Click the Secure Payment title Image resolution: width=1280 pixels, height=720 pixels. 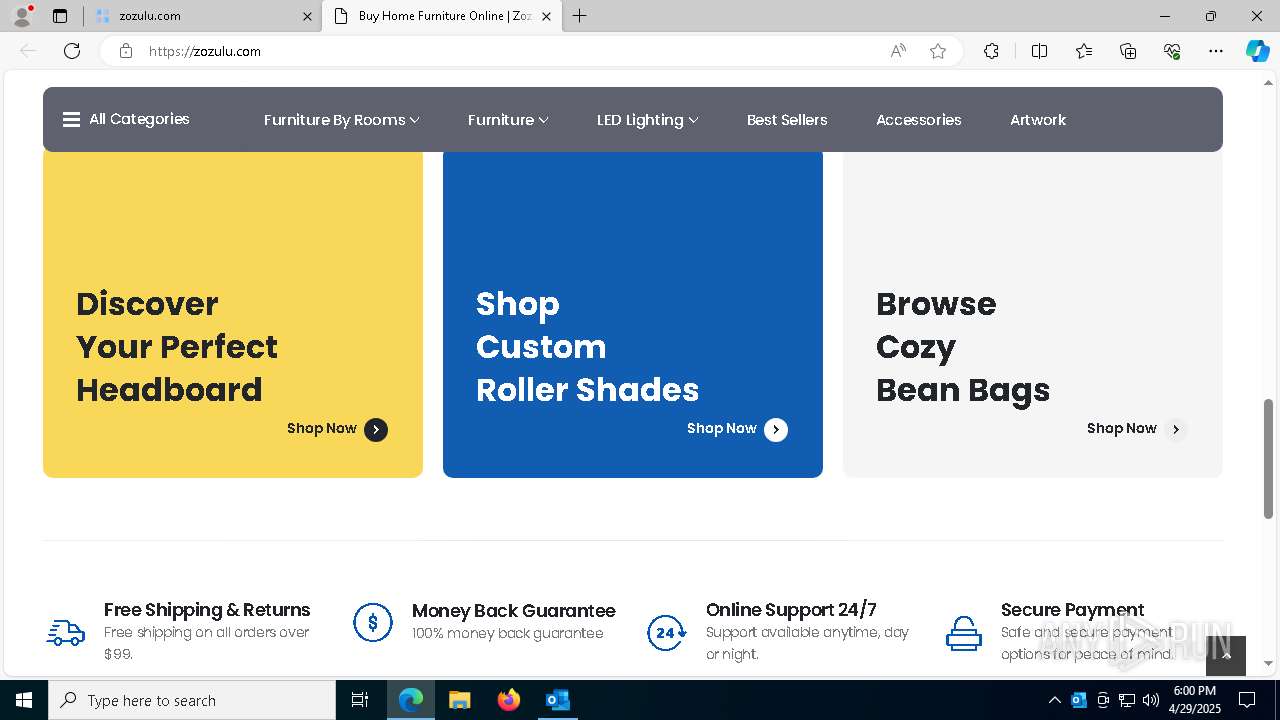tap(1073, 610)
